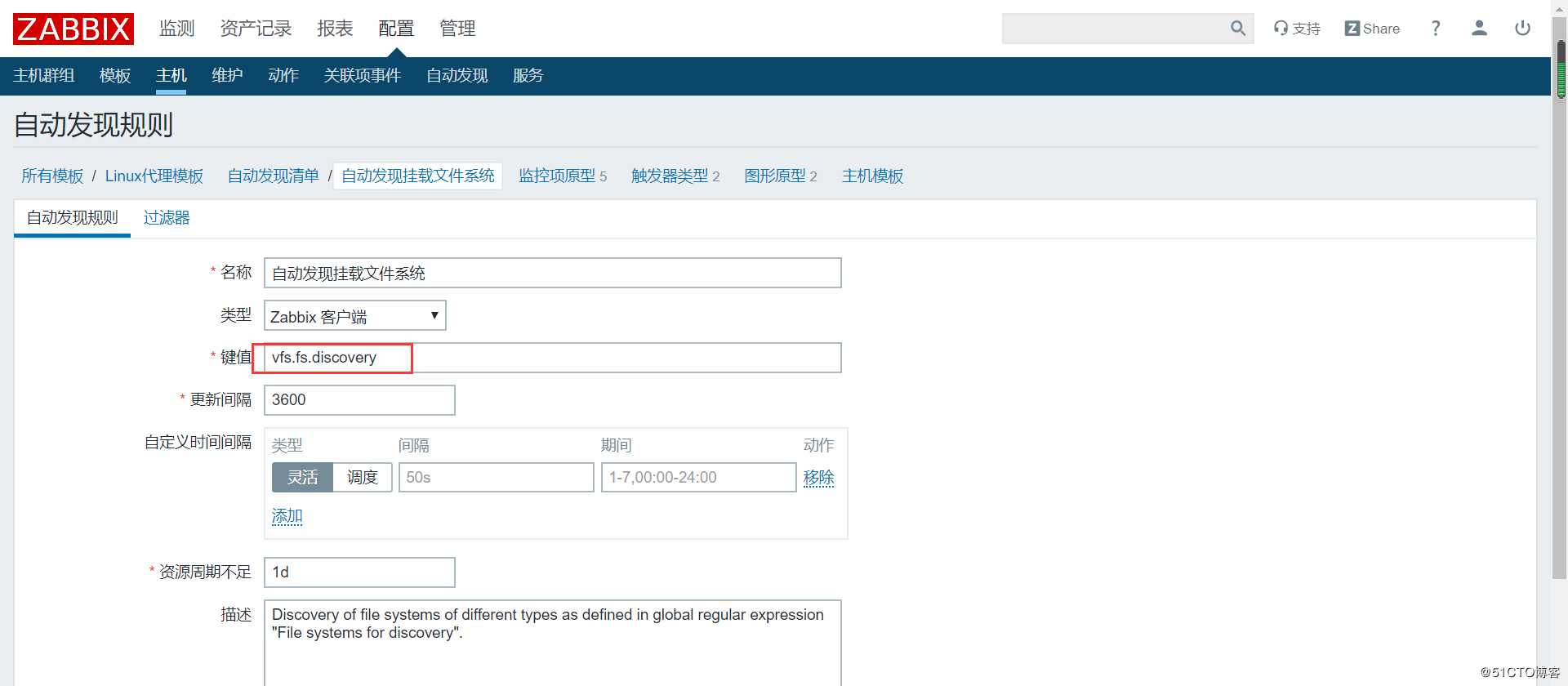Screen dimensions: 1568x686
Task: Go to 主机 submenu
Action: tap(171, 76)
